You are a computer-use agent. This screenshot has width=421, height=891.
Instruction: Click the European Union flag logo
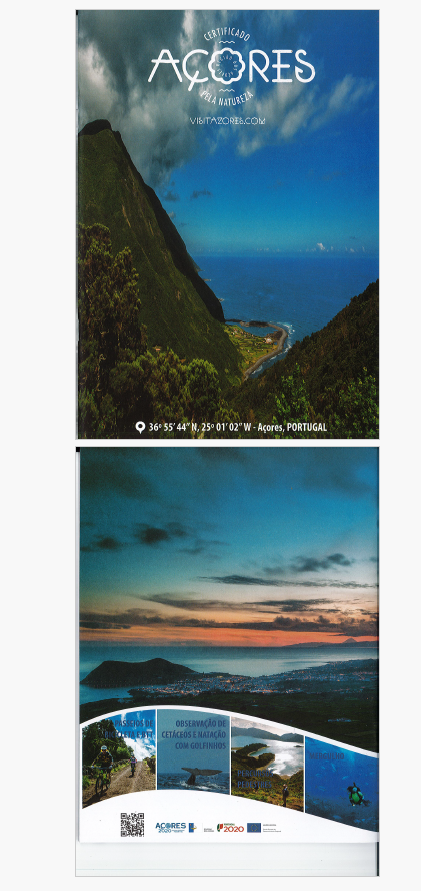coord(254,828)
